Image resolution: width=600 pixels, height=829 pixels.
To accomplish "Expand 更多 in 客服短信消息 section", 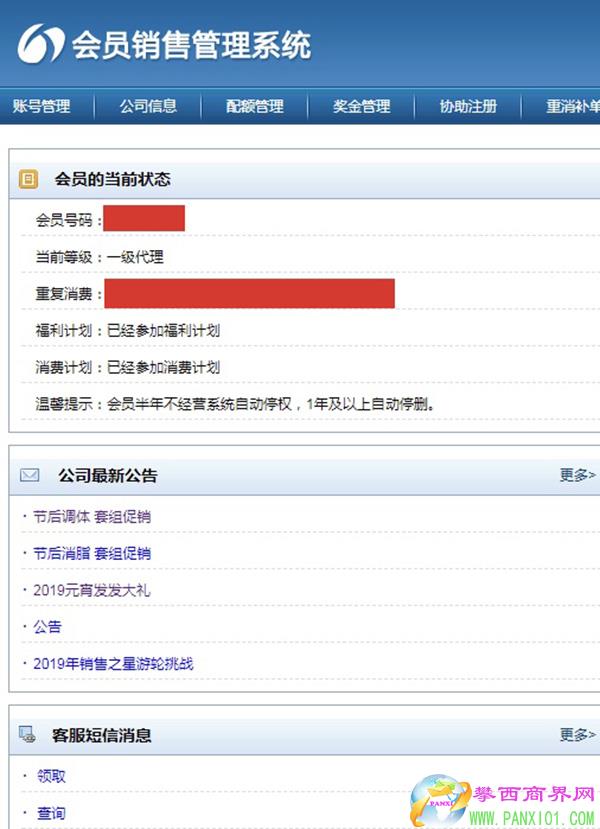I will pyautogui.click(x=577, y=735).
